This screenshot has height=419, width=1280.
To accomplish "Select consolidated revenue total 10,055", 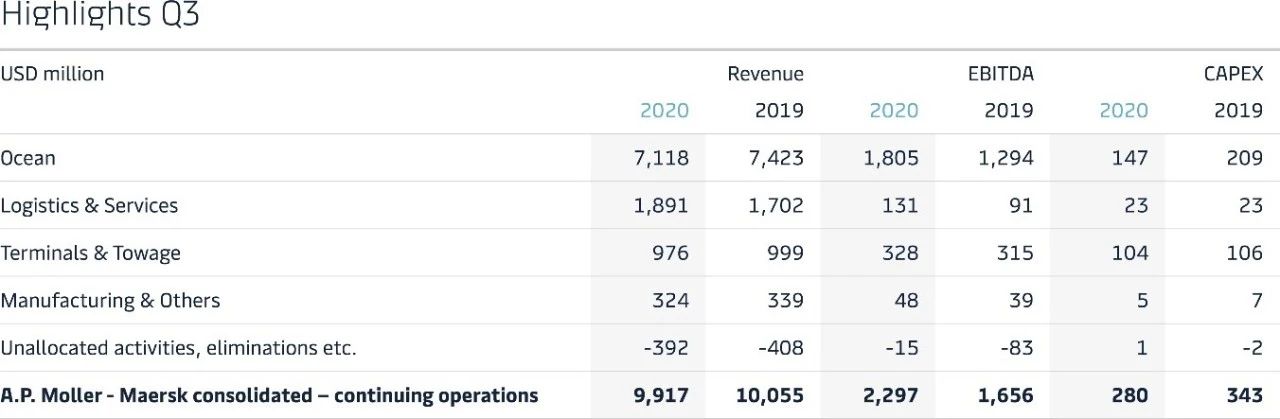I will 770,396.
